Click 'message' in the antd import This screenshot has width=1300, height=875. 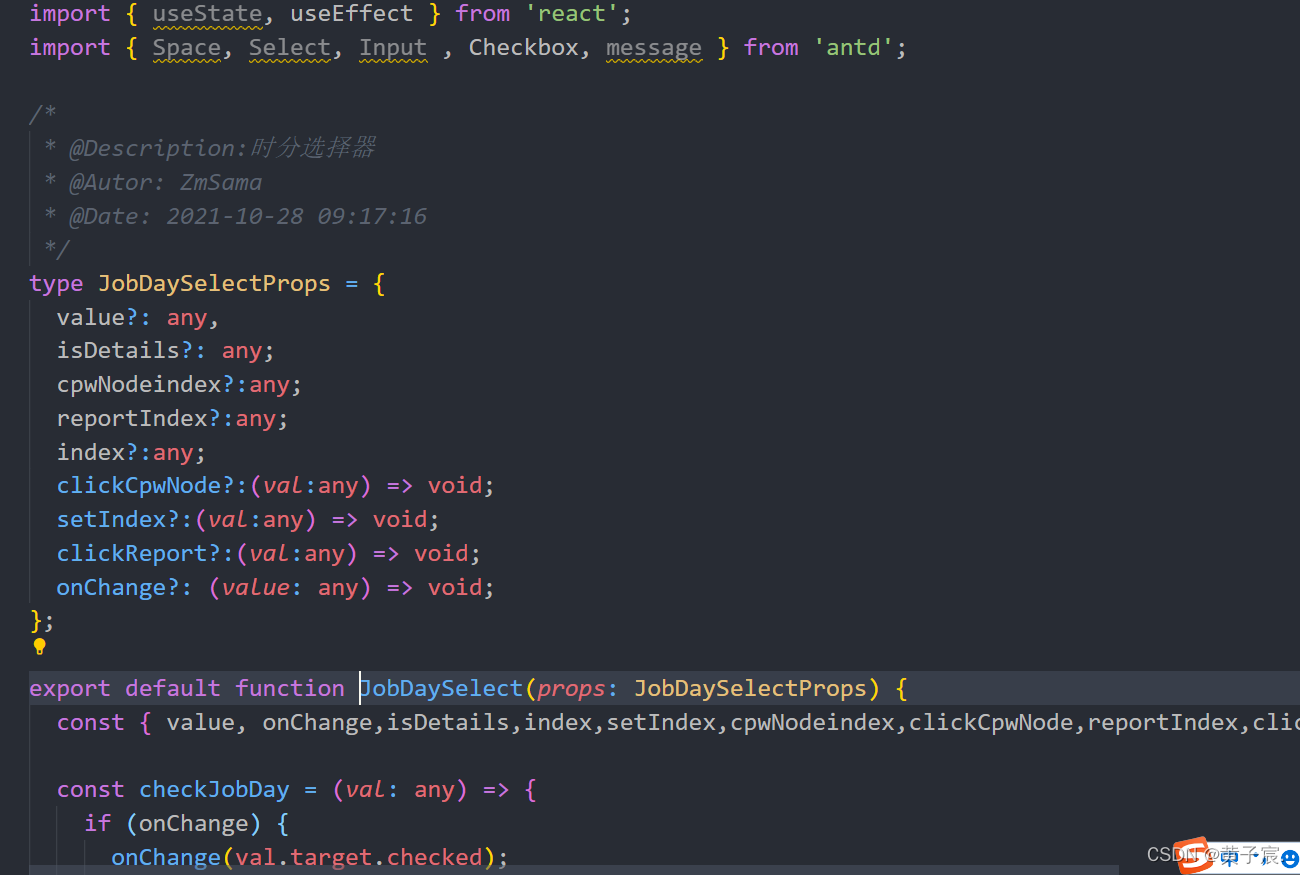654,48
